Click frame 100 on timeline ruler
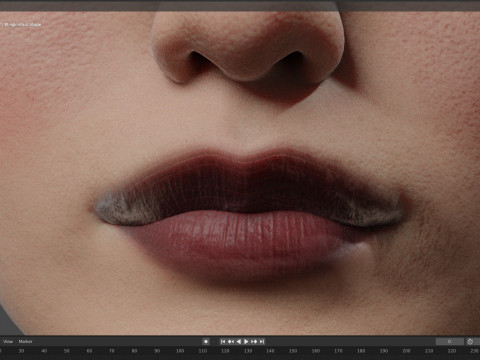Image resolution: width=480 pixels, height=360 pixels. coord(180,351)
